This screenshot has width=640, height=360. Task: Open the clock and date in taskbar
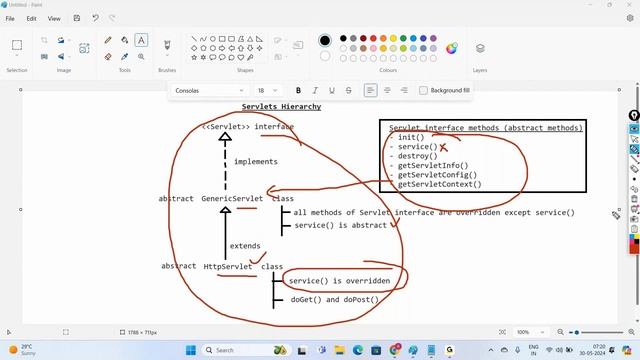pos(592,350)
